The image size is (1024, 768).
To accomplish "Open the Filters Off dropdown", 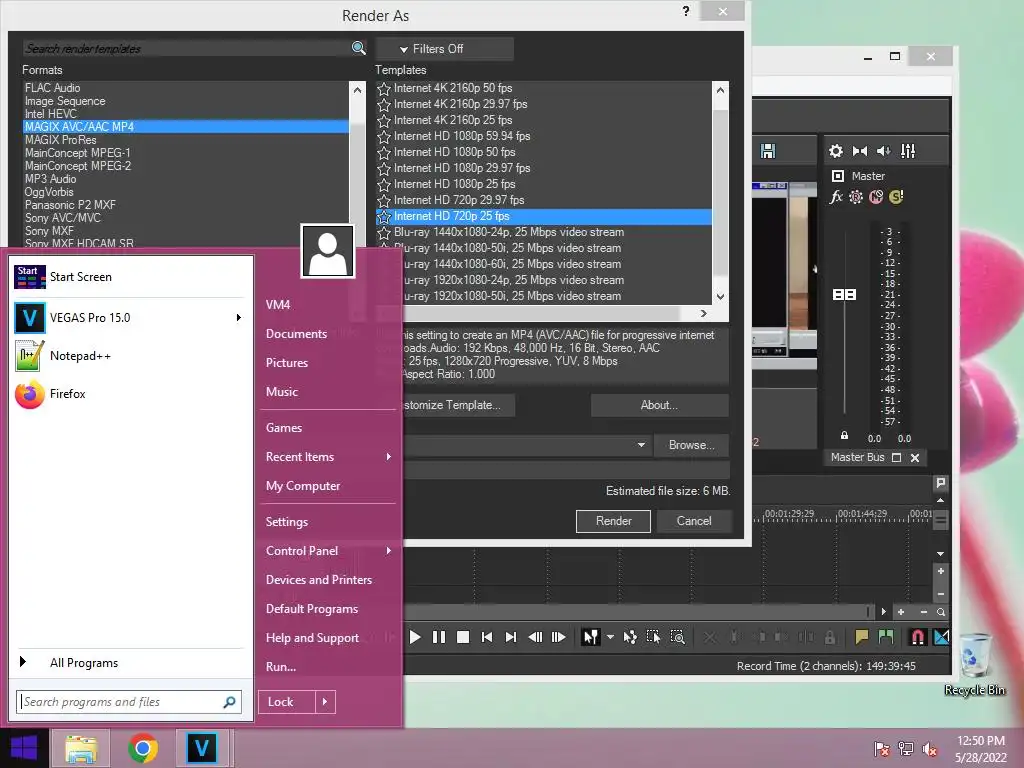I will 444,49.
